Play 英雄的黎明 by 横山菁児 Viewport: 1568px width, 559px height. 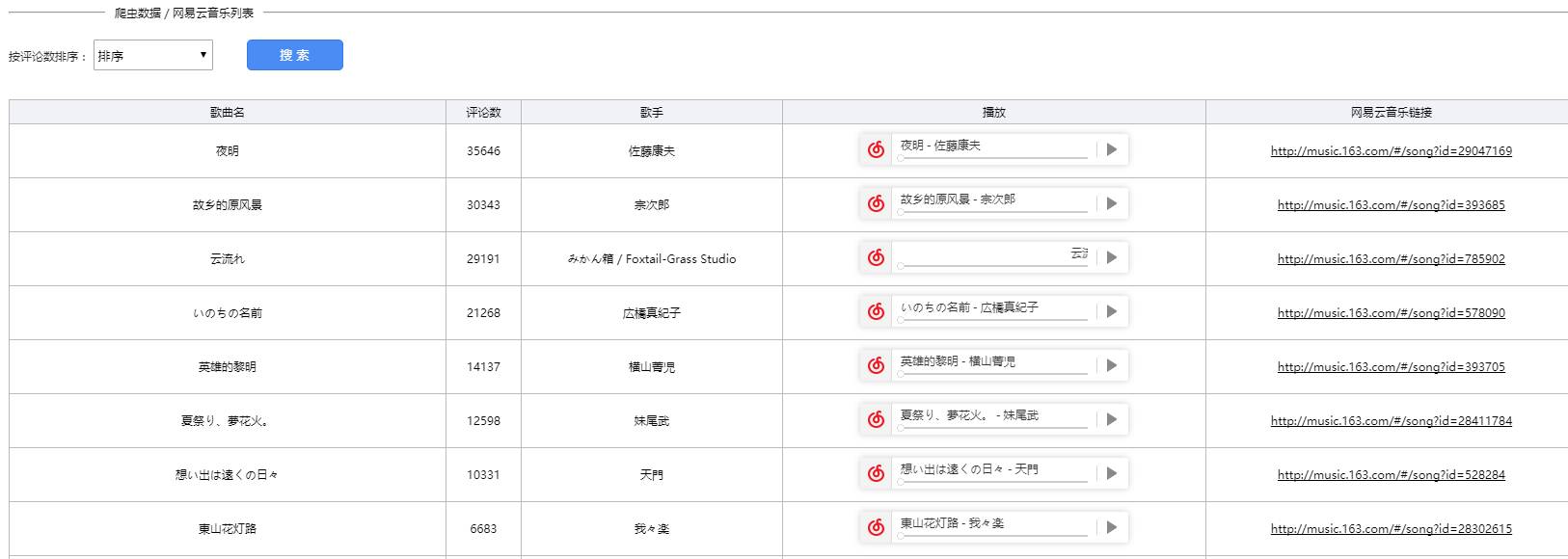pos(1112,365)
